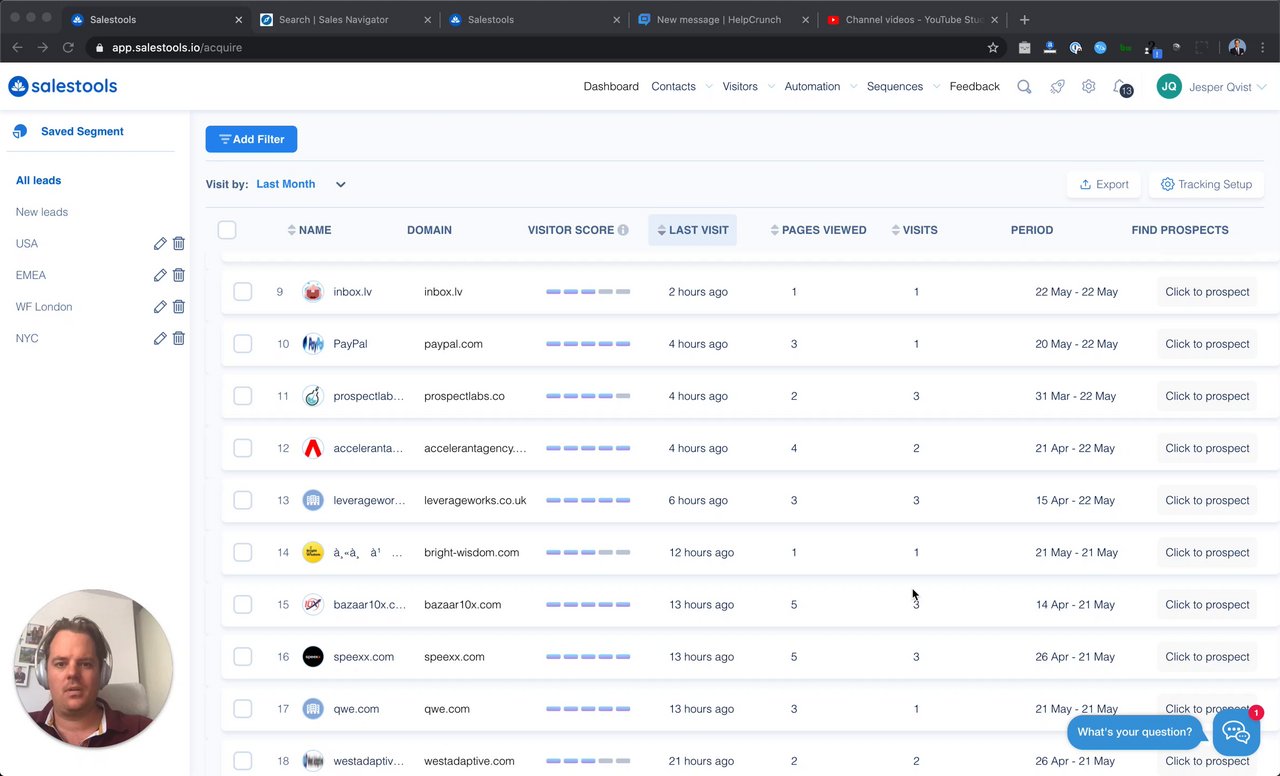Open the Last Month visit period dropdown
Image resolution: width=1280 pixels, height=776 pixels.
301,184
